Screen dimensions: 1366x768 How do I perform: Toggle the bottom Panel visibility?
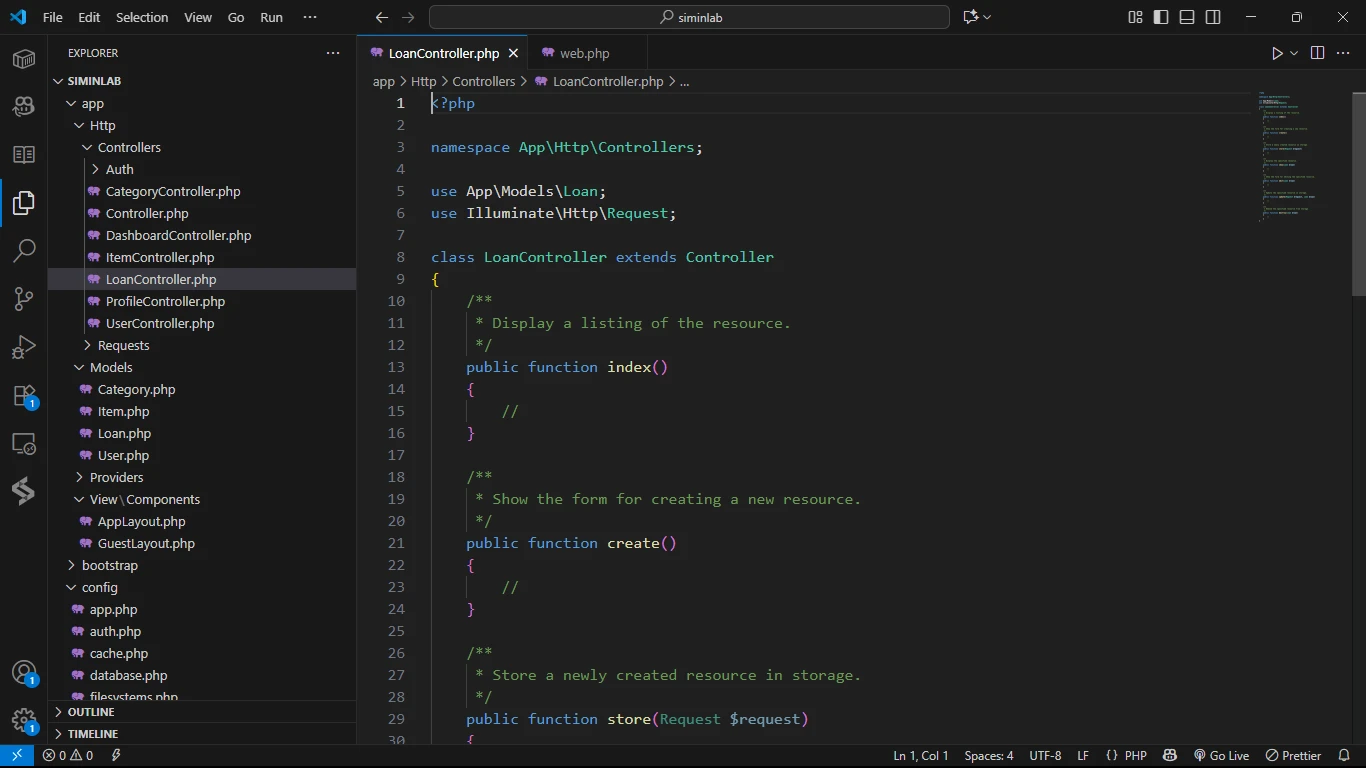1187,17
